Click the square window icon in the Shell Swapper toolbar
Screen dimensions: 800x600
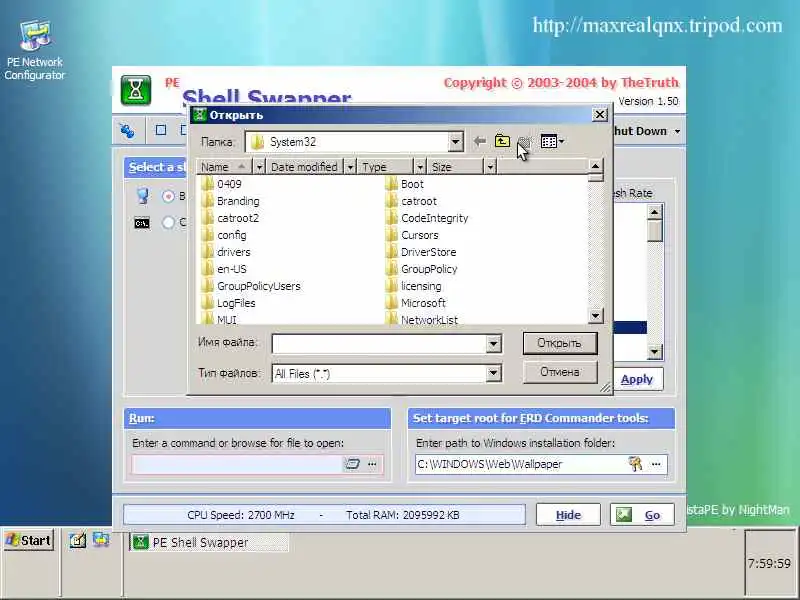point(161,131)
